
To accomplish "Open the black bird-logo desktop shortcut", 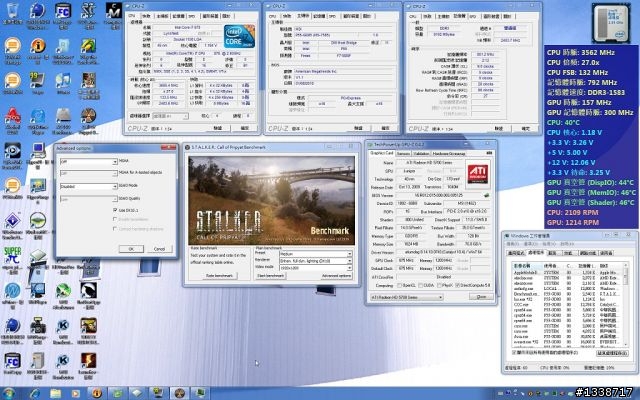I will (88, 291).
